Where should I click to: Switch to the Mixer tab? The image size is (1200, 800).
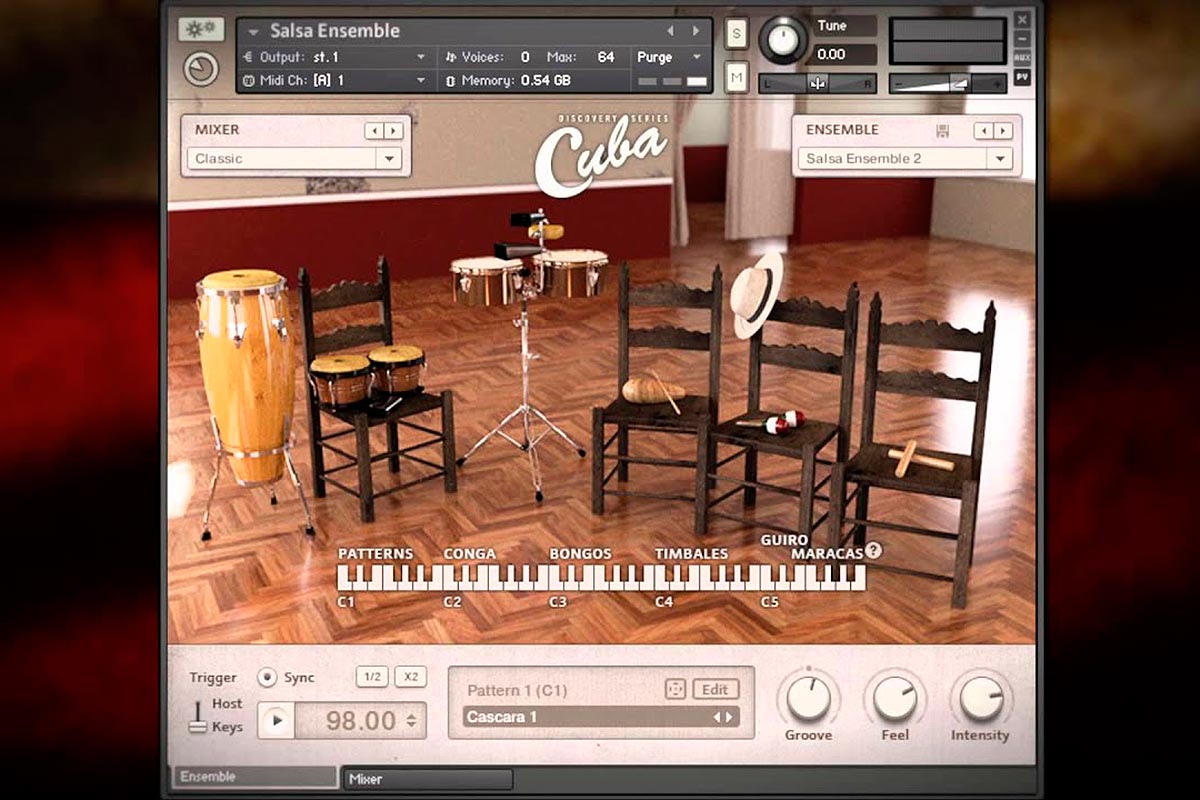click(x=428, y=779)
